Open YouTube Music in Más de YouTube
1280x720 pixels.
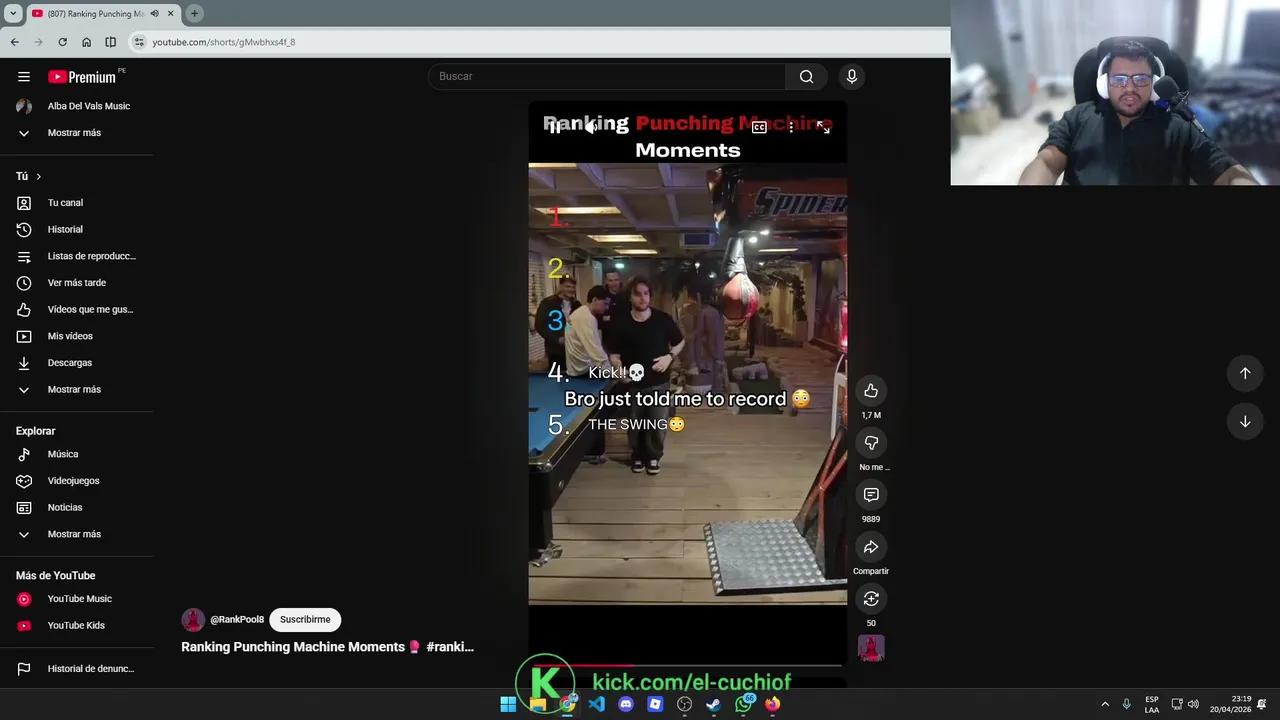pos(77,599)
